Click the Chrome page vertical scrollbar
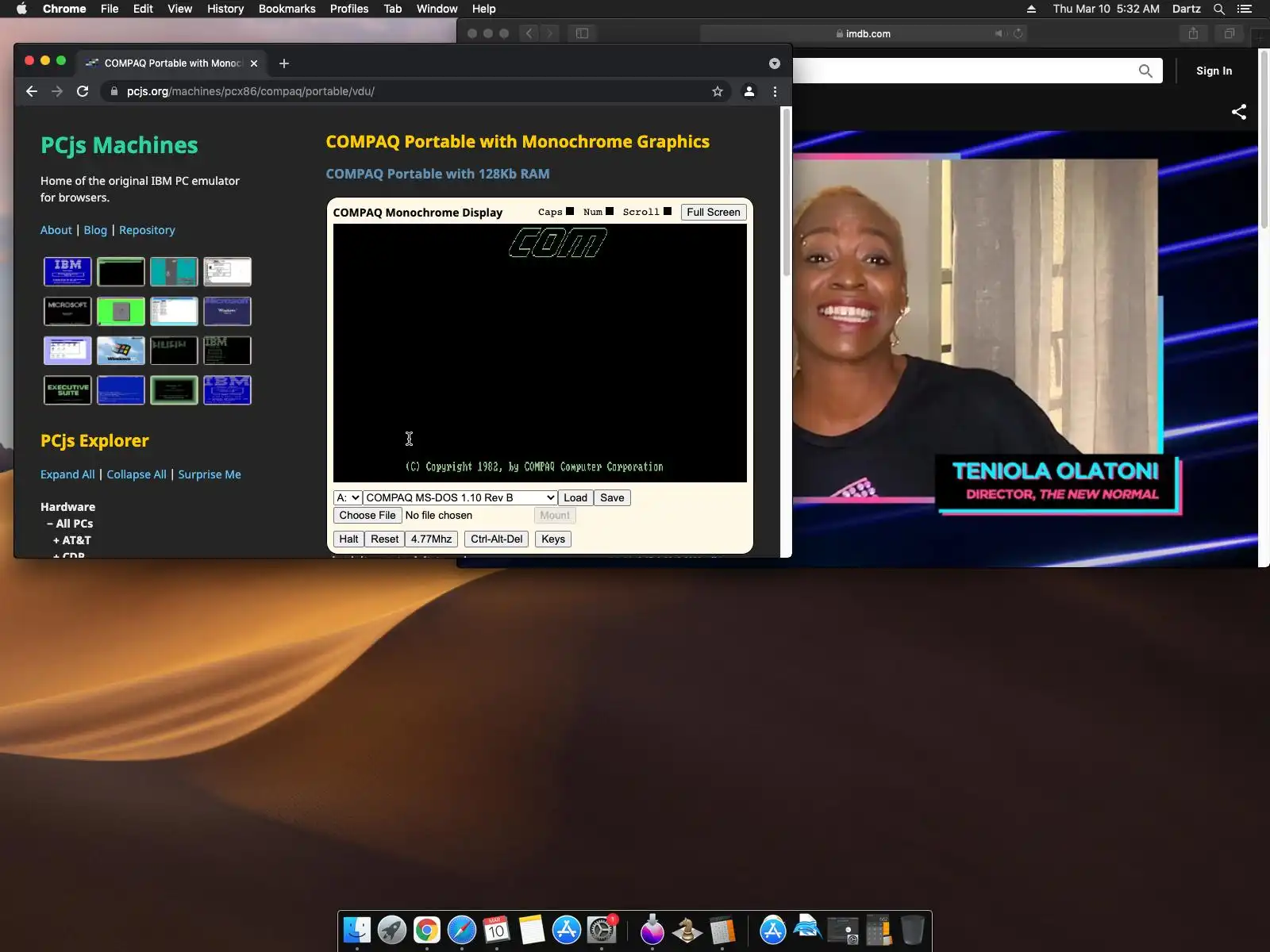This screenshot has width=1270, height=952. click(787, 193)
